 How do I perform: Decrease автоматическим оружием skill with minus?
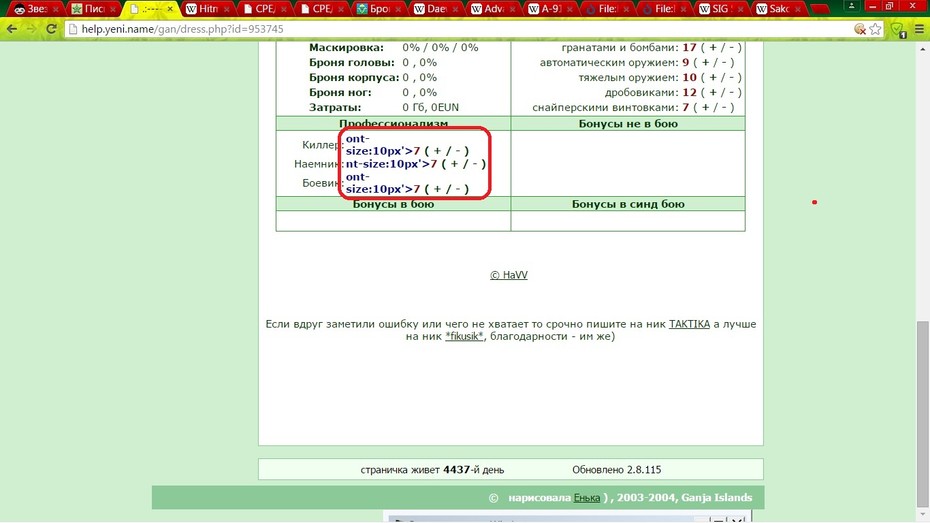pos(723,62)
